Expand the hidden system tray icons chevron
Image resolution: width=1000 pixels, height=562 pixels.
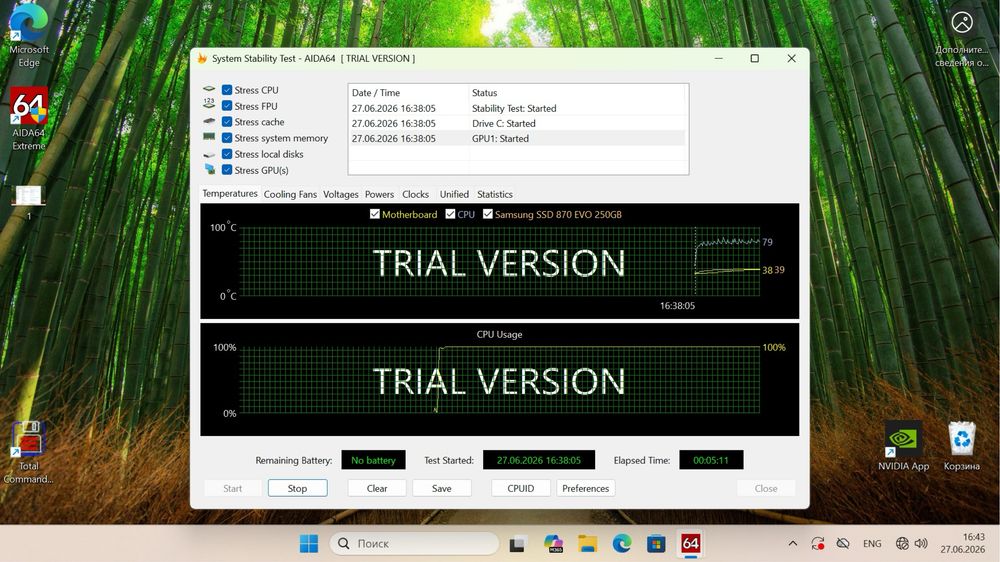point(792,544)
